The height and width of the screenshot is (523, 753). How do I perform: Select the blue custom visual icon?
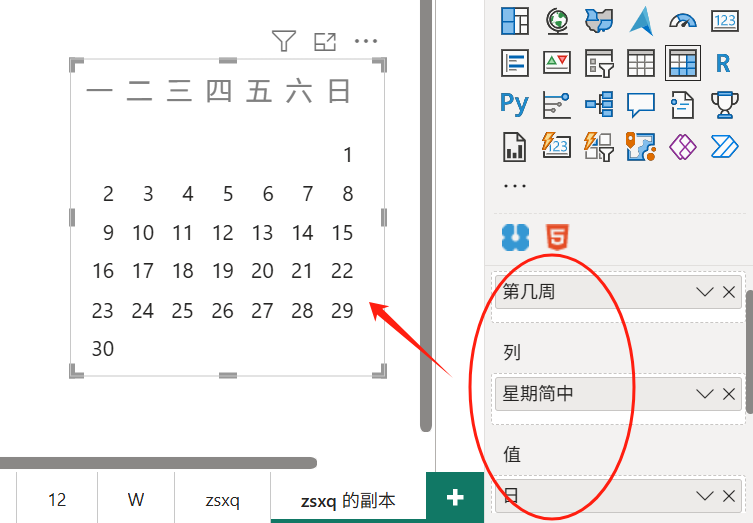point(515,237)
